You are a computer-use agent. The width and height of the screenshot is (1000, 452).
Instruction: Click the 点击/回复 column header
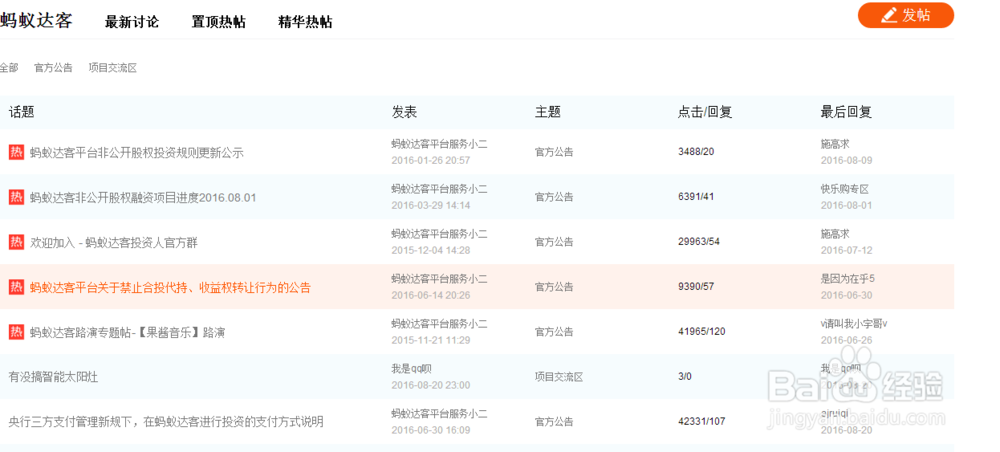click(705, 112)
